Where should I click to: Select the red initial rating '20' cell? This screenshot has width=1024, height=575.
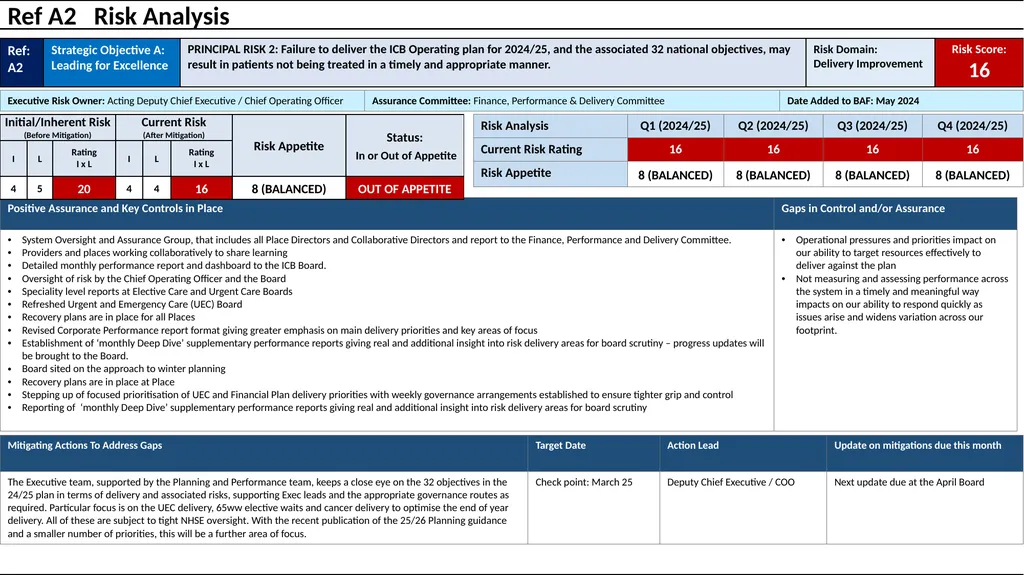(84, 188)
